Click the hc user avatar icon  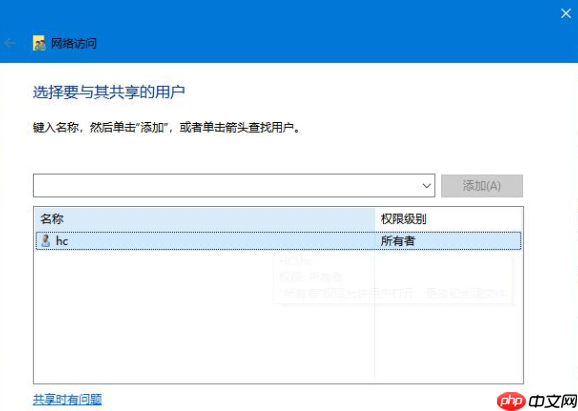tap(45, 241)
